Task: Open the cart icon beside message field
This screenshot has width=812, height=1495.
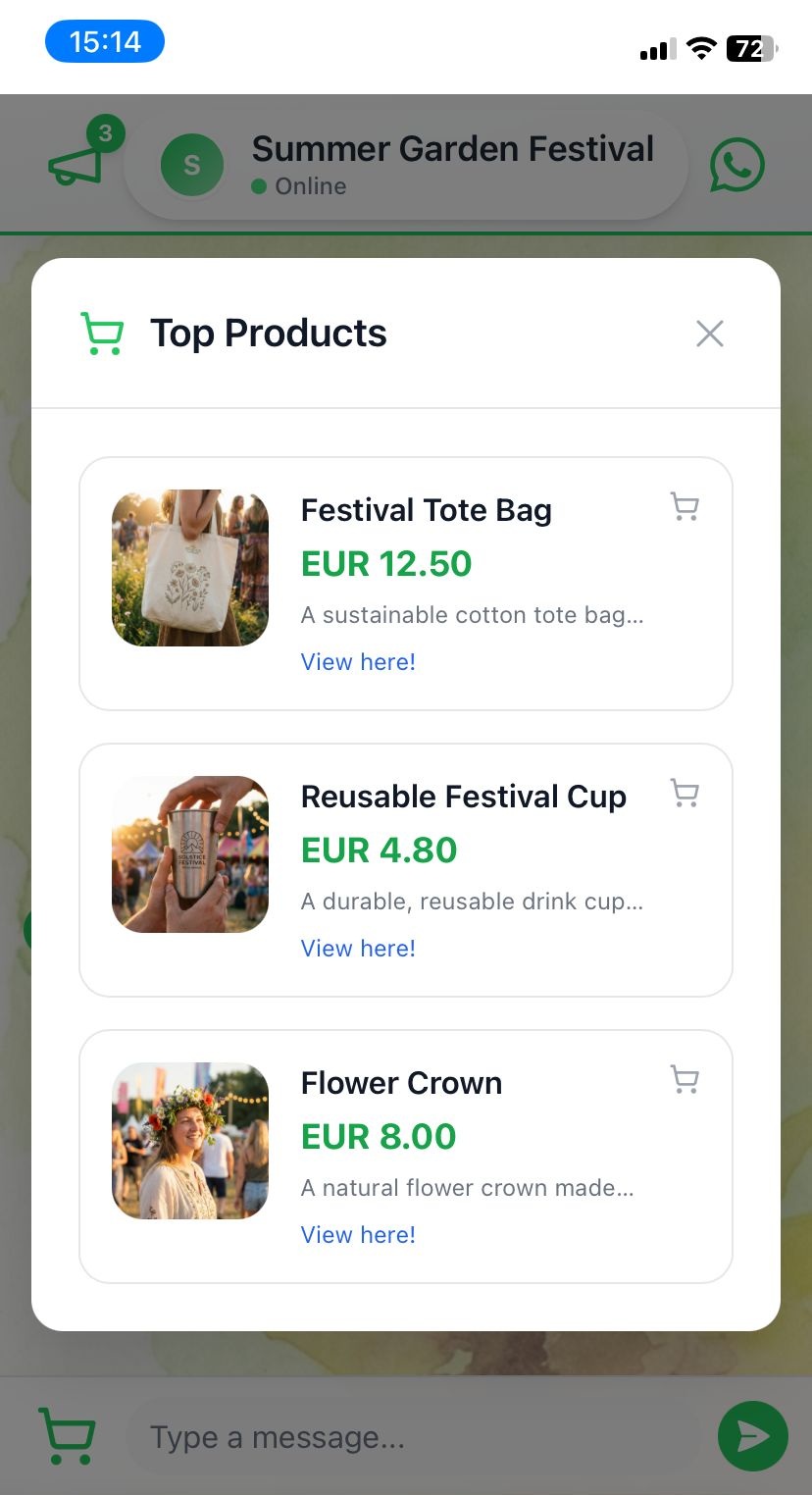Action: click(67, 1437)
